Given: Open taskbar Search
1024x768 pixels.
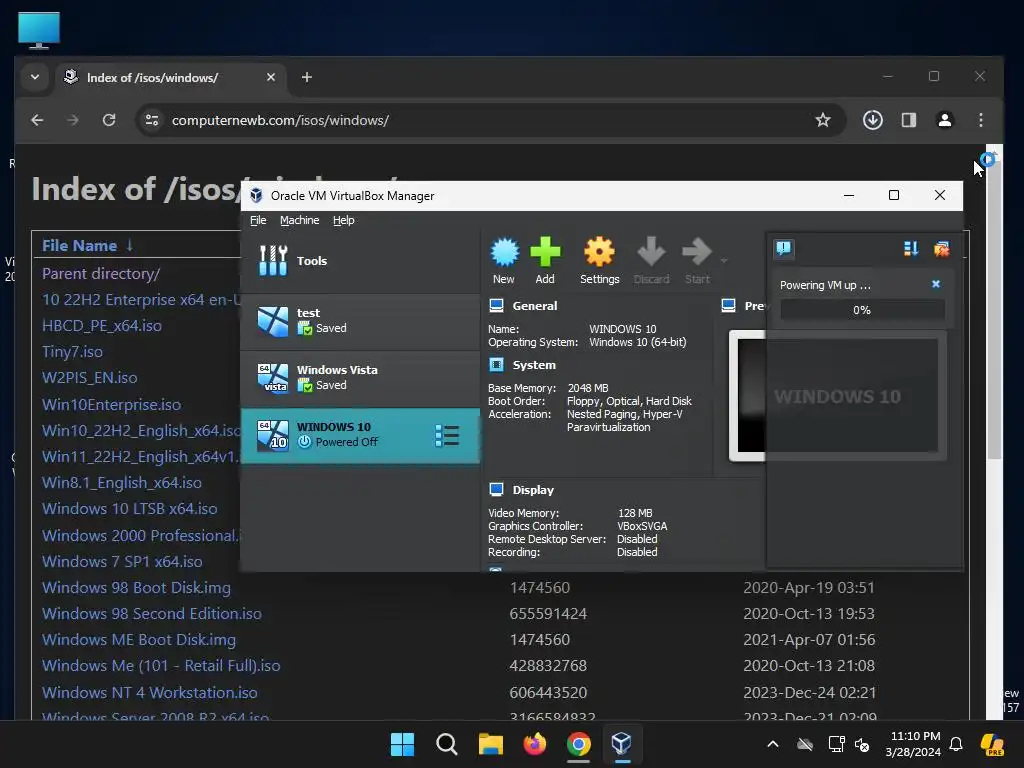Looking at the screenshot, I should point(447,744).
